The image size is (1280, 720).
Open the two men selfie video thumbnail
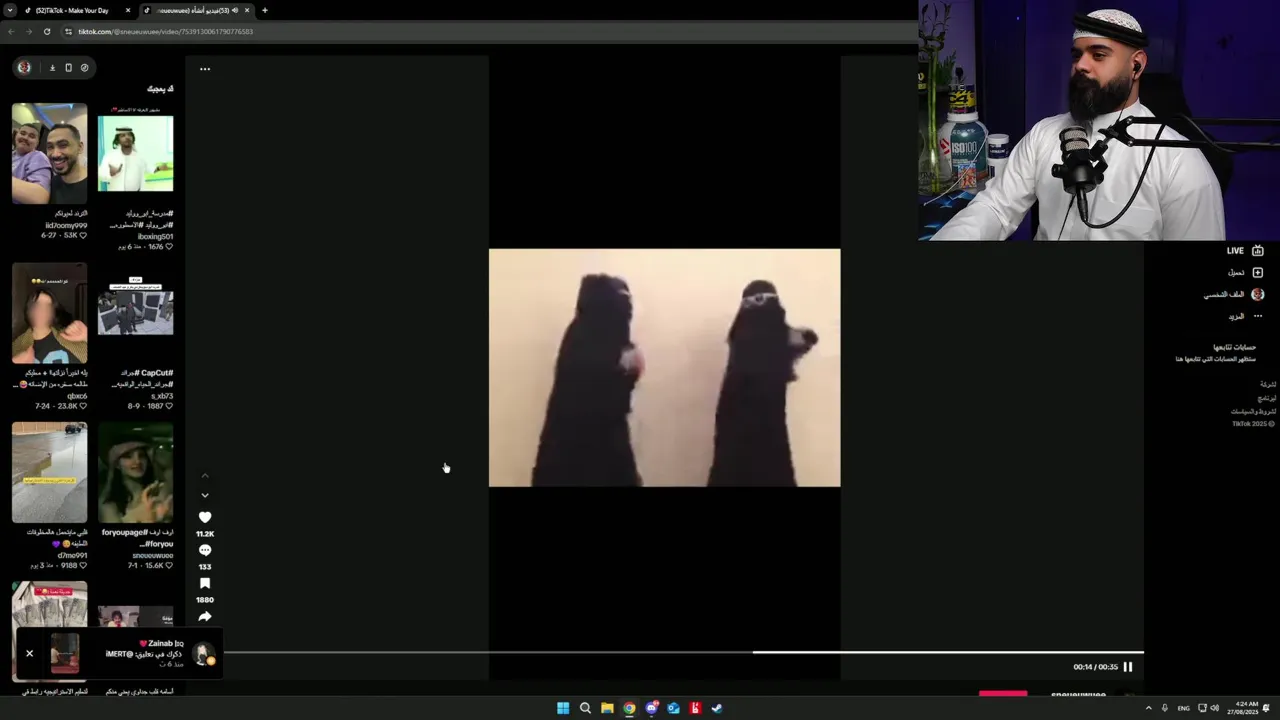(49, 153)
